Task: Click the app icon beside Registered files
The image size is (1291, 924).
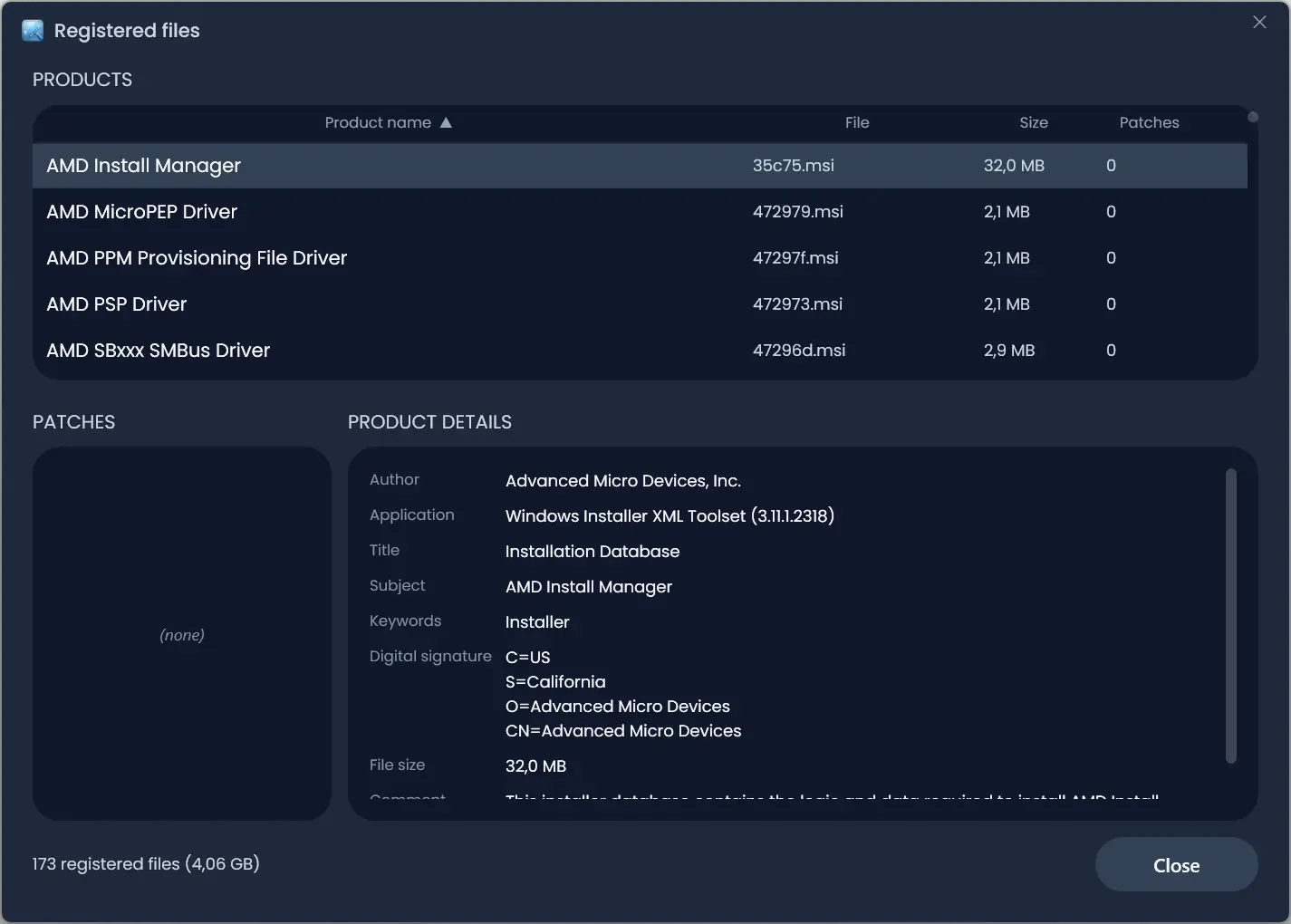Action: coord(33,31)
